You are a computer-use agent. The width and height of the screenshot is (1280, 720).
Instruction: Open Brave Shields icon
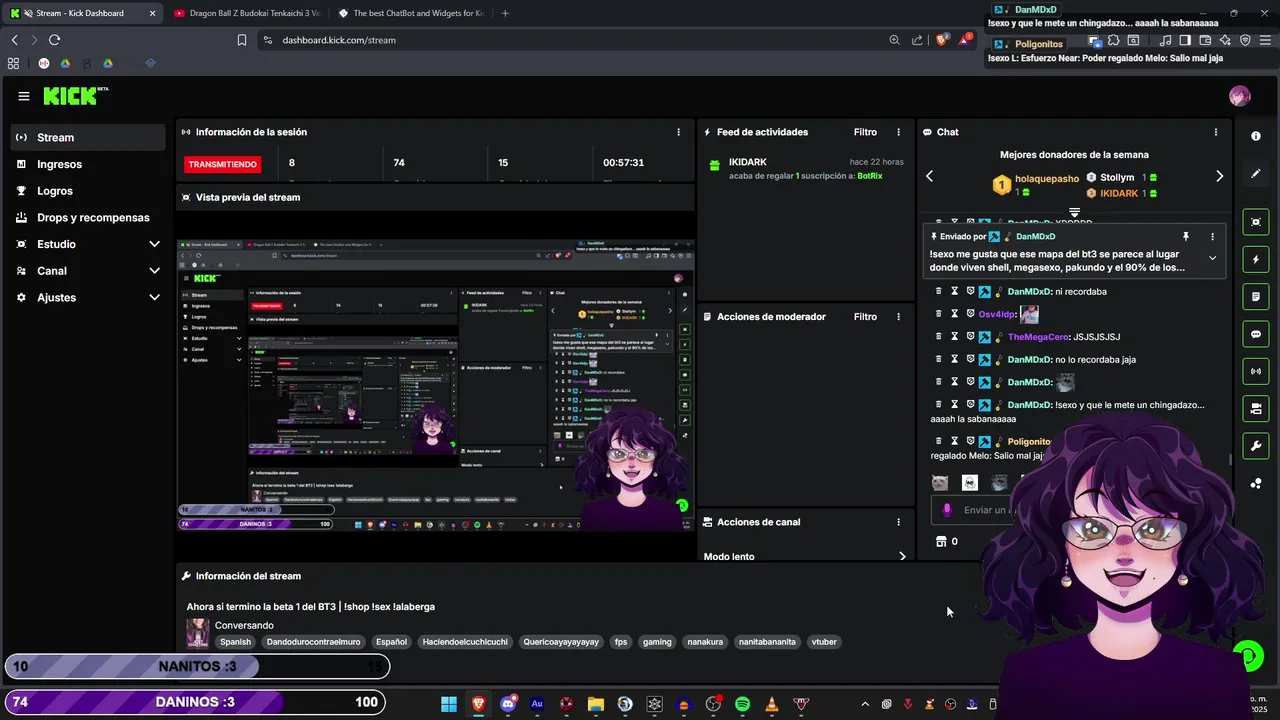pos(941,40)
